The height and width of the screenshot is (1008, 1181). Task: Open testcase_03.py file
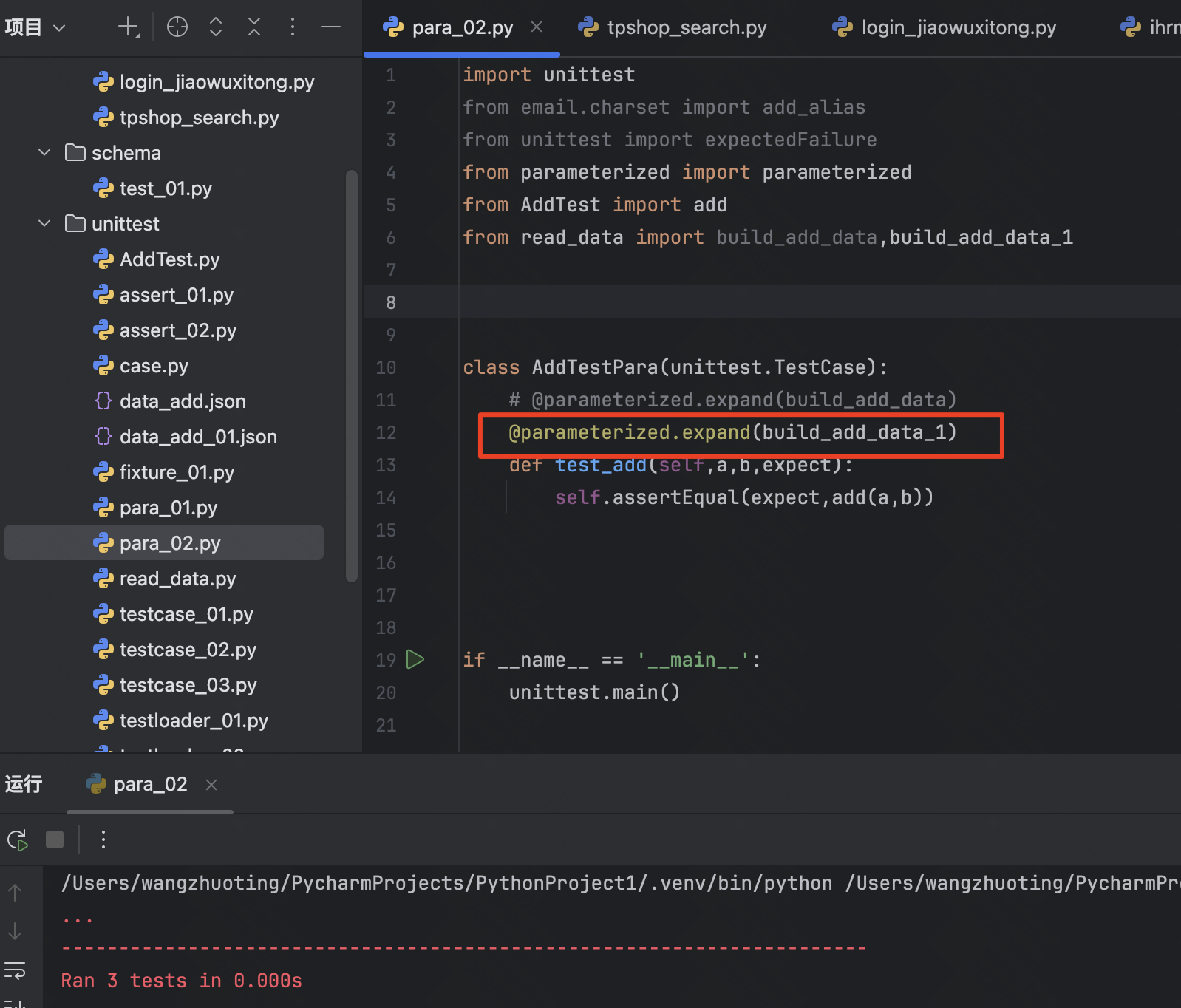(x=174, y=685)
